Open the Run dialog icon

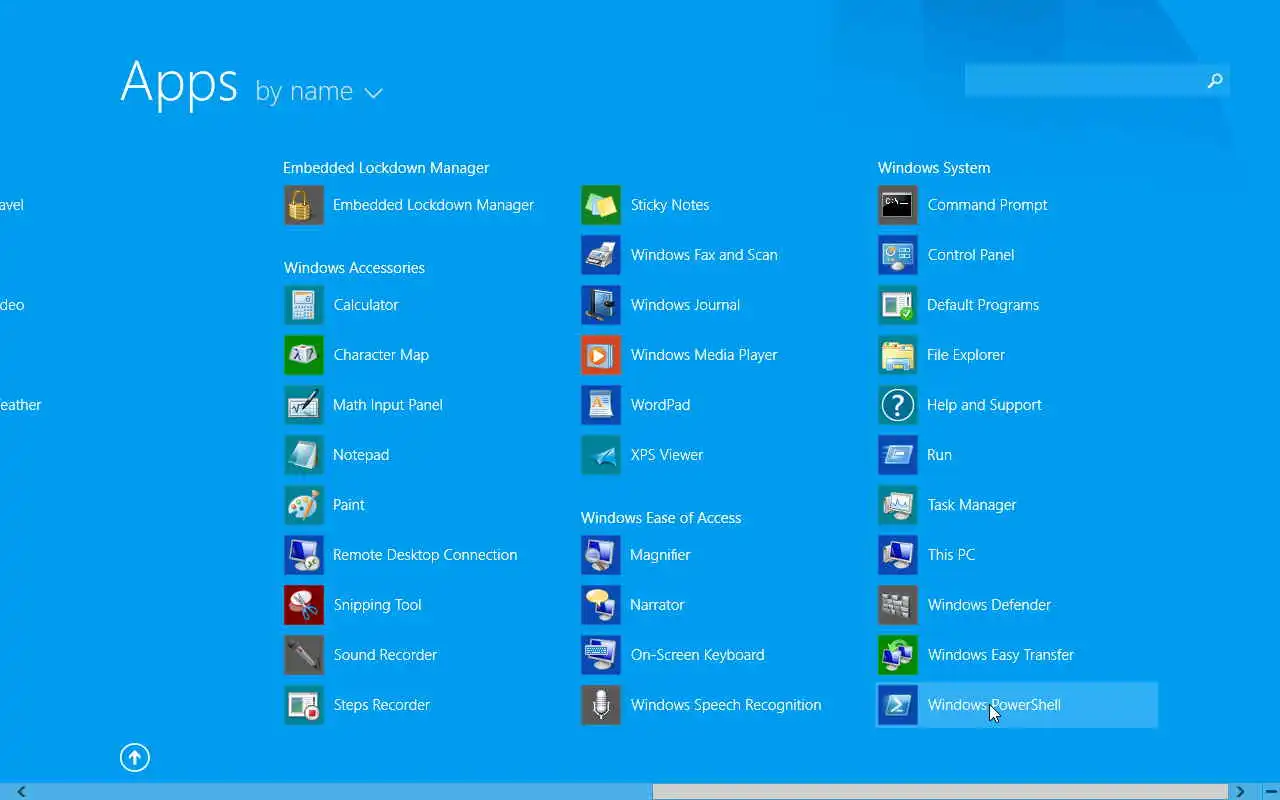(x=898, y=455)
